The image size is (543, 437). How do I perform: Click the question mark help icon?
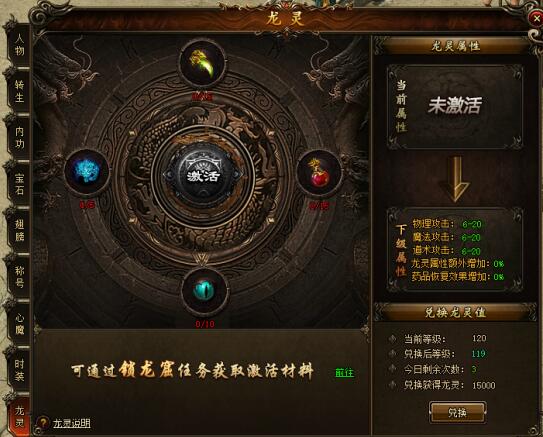(x=43, y=423)
